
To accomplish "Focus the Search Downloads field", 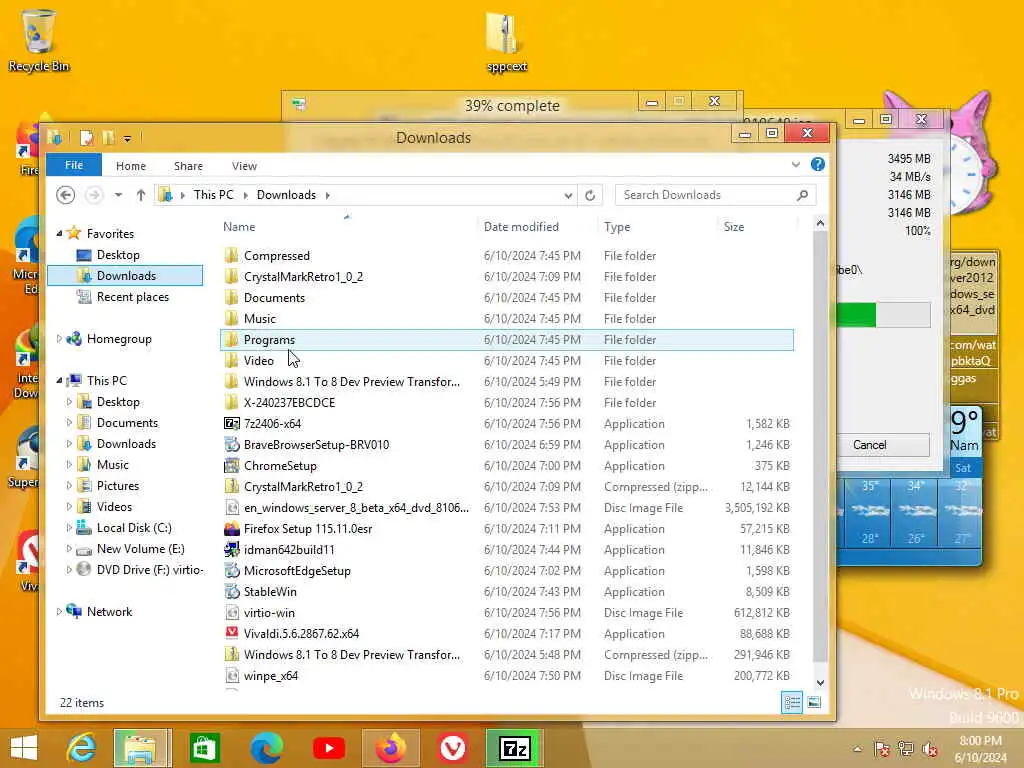I will tap(705, 195).
